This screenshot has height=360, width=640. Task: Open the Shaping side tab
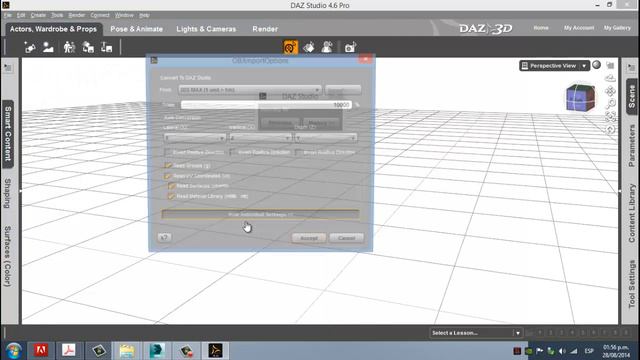(x=8, y=193)
